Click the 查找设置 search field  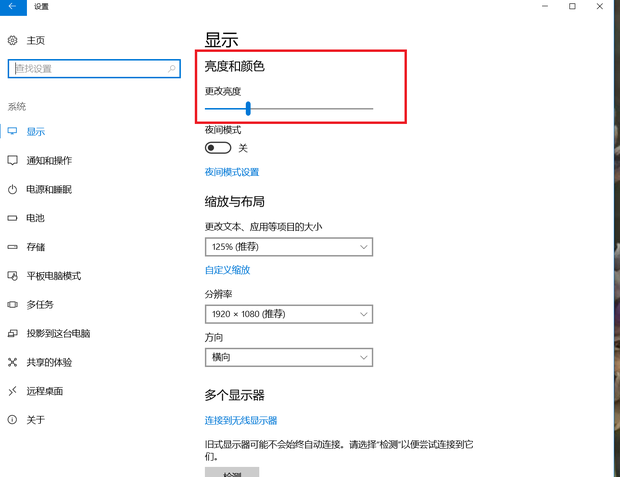click(x=85, y=69)
